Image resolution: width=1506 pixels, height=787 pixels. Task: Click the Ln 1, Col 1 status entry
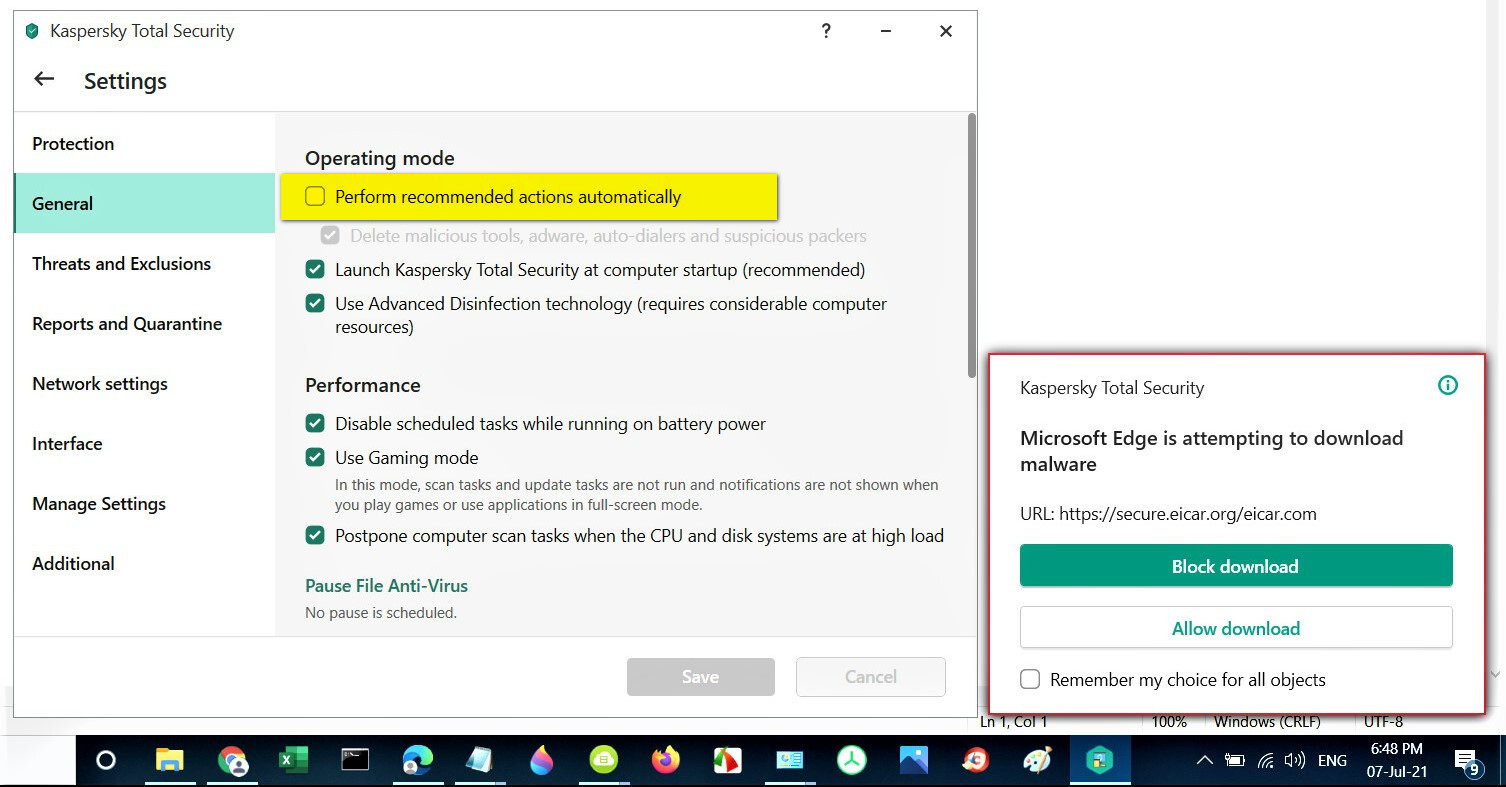(1014, 722)
